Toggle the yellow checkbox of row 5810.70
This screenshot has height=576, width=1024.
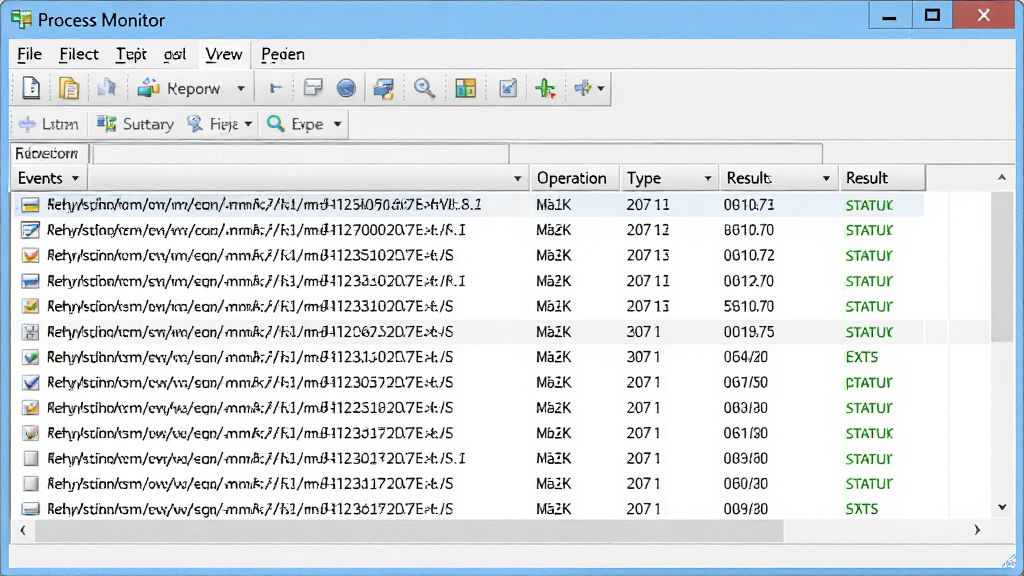coord(30,306)
